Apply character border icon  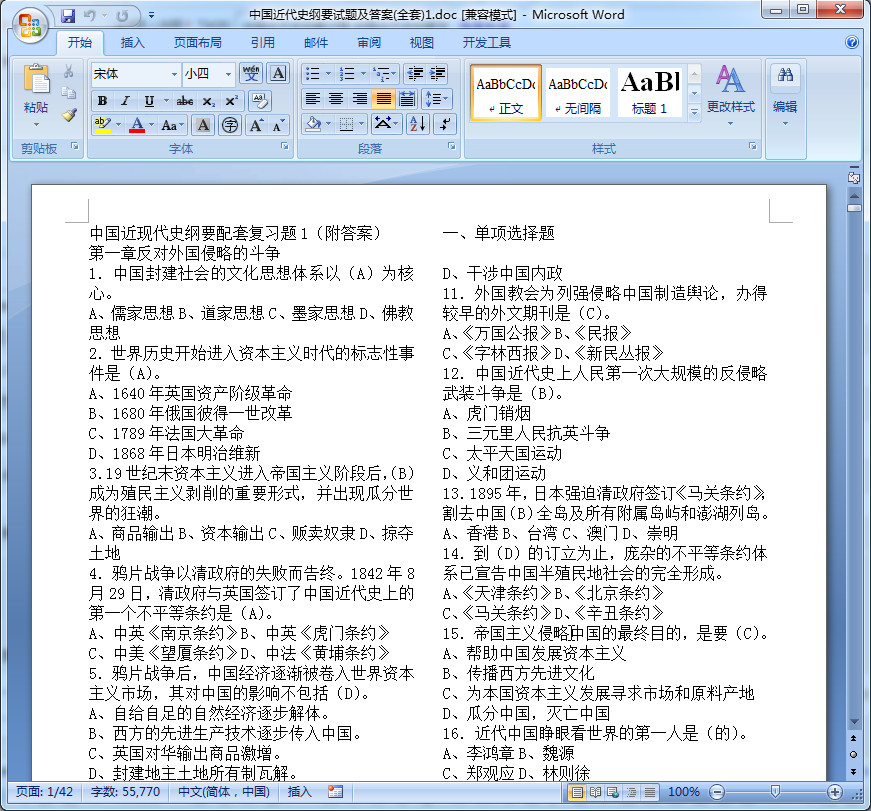point(278,73)
